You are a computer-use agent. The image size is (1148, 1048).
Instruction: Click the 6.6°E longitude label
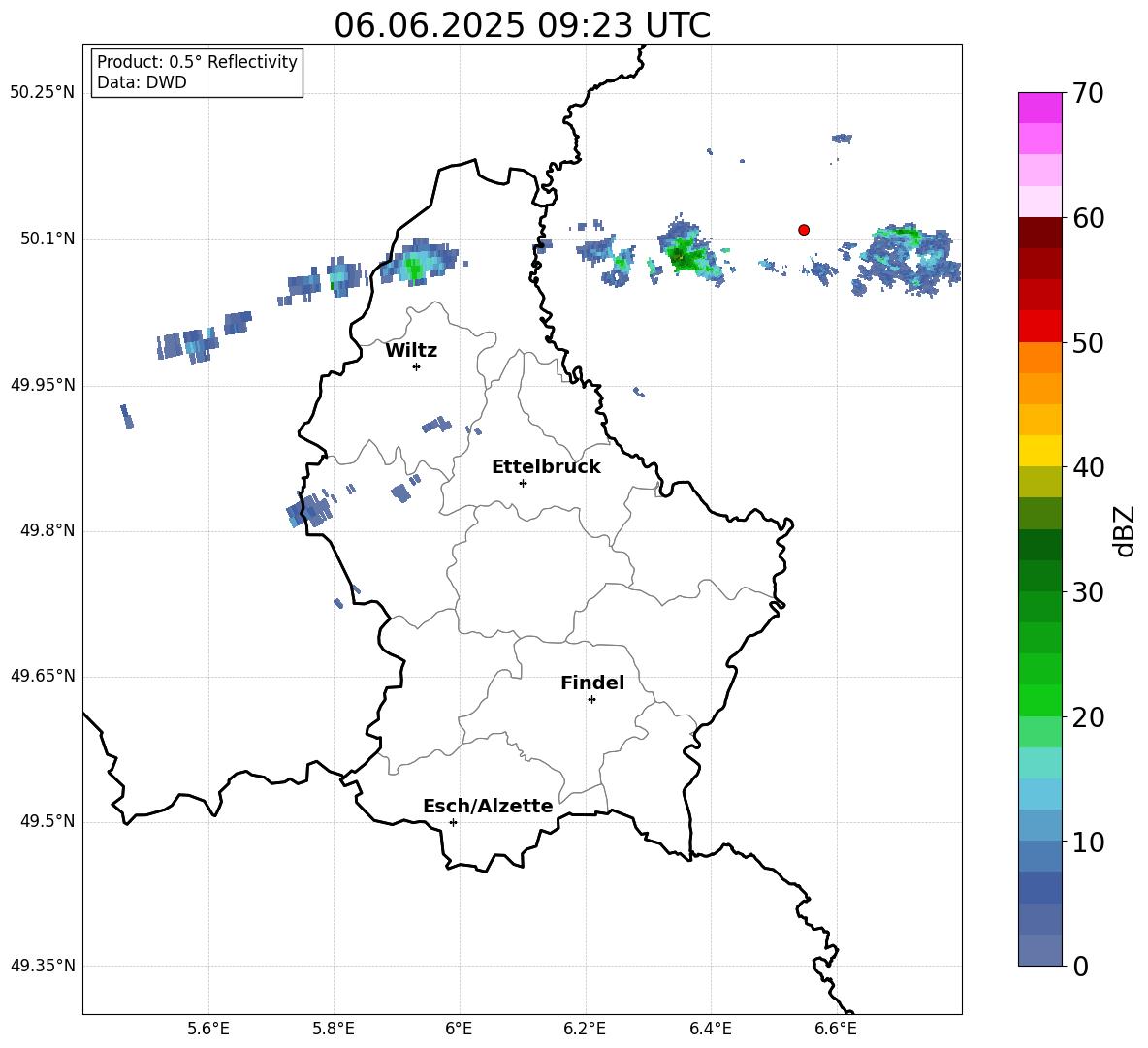point(836,1029)
